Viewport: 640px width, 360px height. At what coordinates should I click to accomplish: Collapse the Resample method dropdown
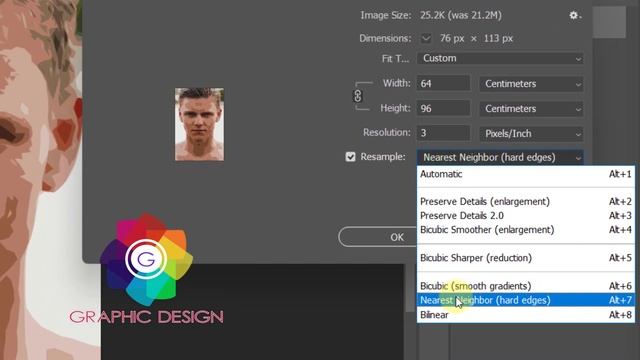click(x=500, y=158)
